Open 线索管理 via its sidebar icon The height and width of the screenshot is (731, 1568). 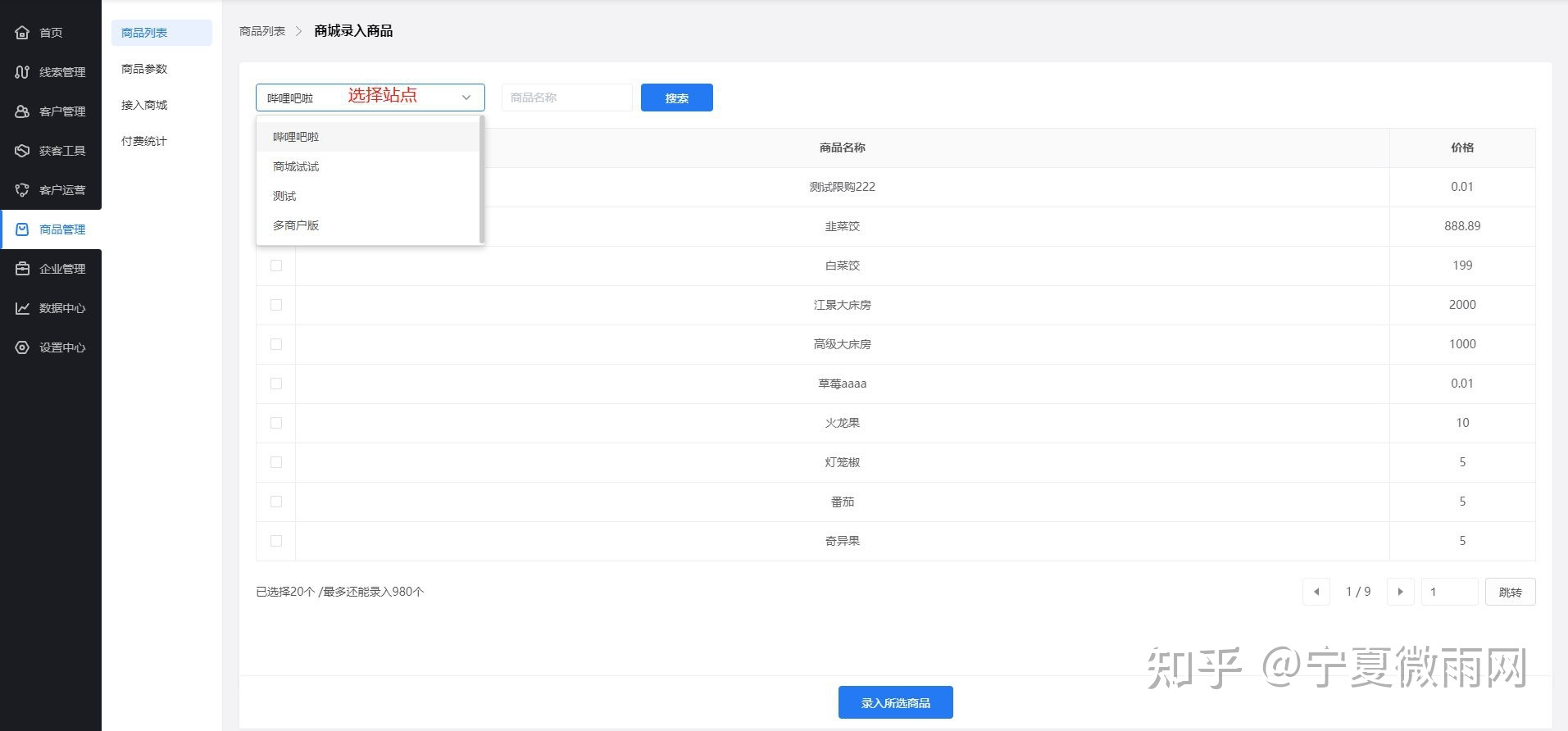(x=22, y=72)
